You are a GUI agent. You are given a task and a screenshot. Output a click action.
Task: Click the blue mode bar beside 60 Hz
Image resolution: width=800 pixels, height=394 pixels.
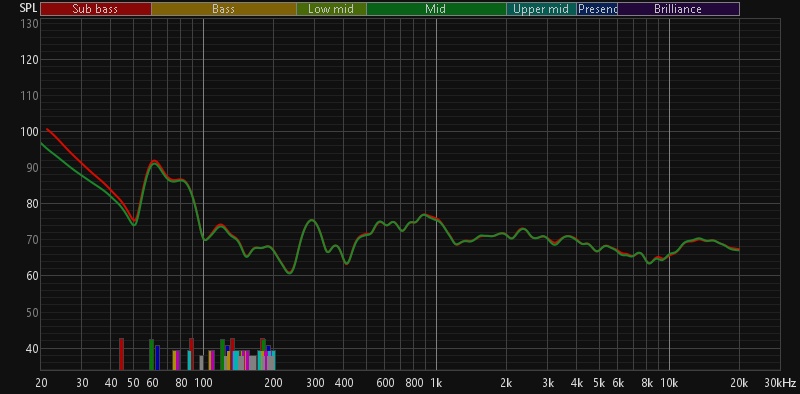coord(158,357)
